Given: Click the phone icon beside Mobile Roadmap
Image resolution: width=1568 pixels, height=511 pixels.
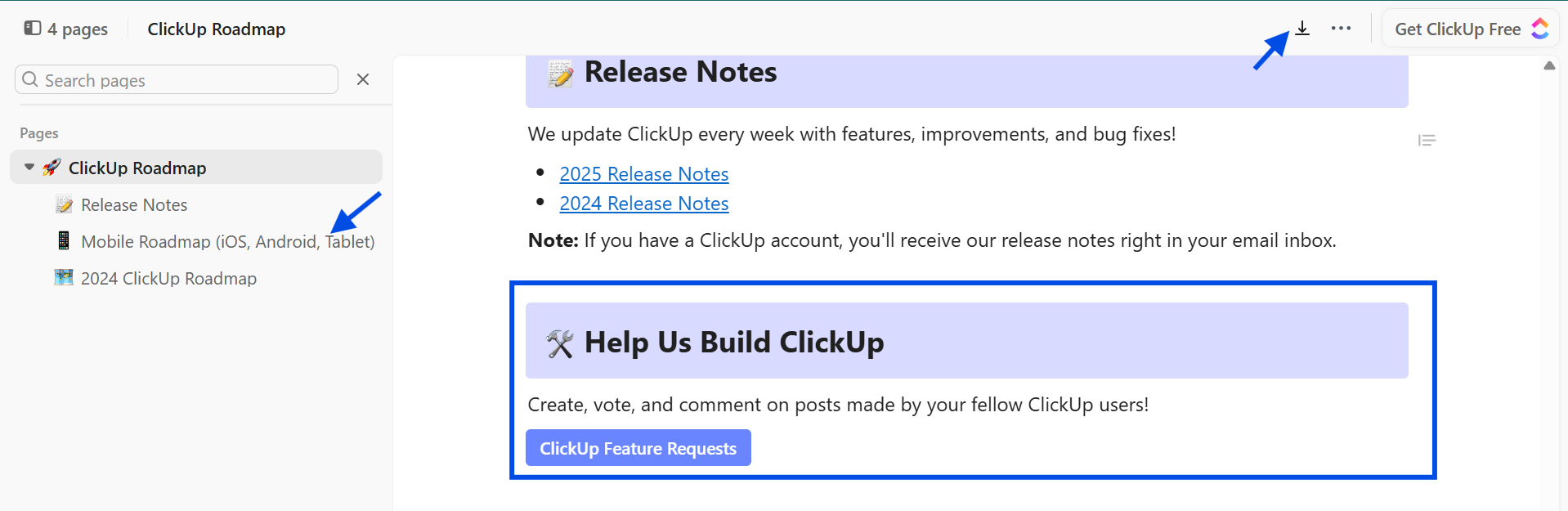Looking at the screenshot, I should coord(64,241).
